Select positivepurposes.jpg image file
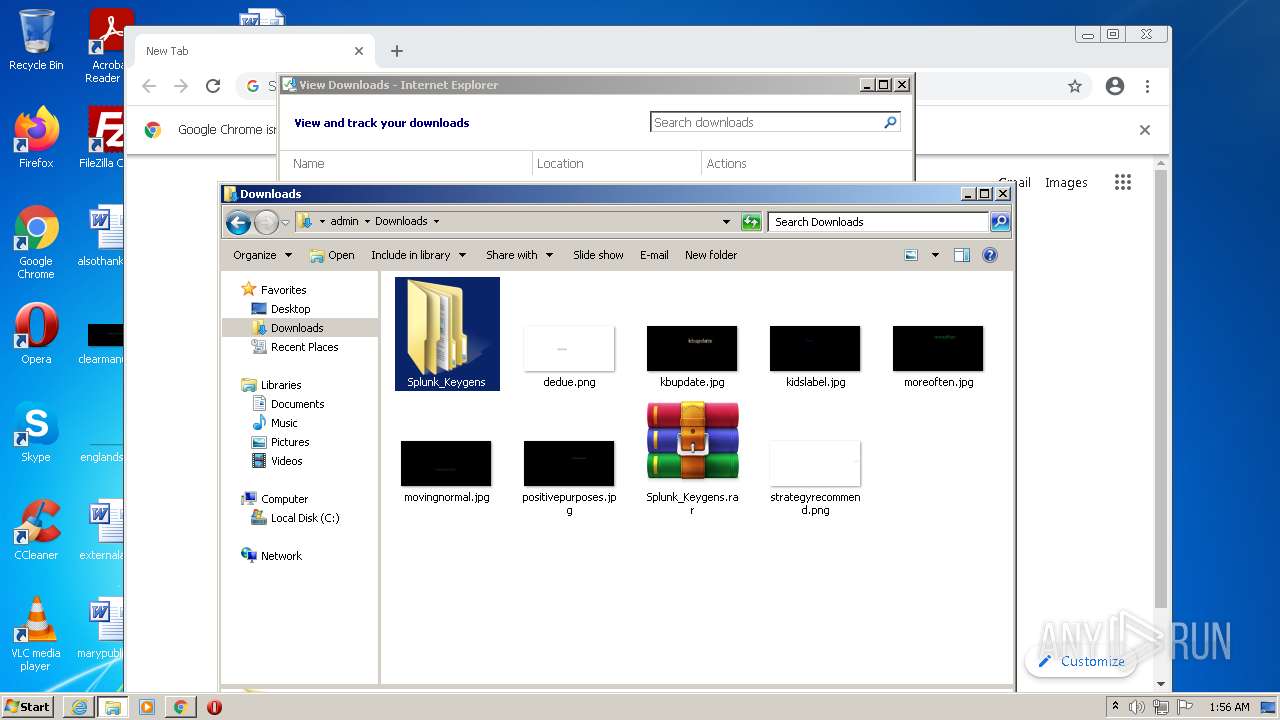Screen dimensions: 1280x720 (569, 477)
